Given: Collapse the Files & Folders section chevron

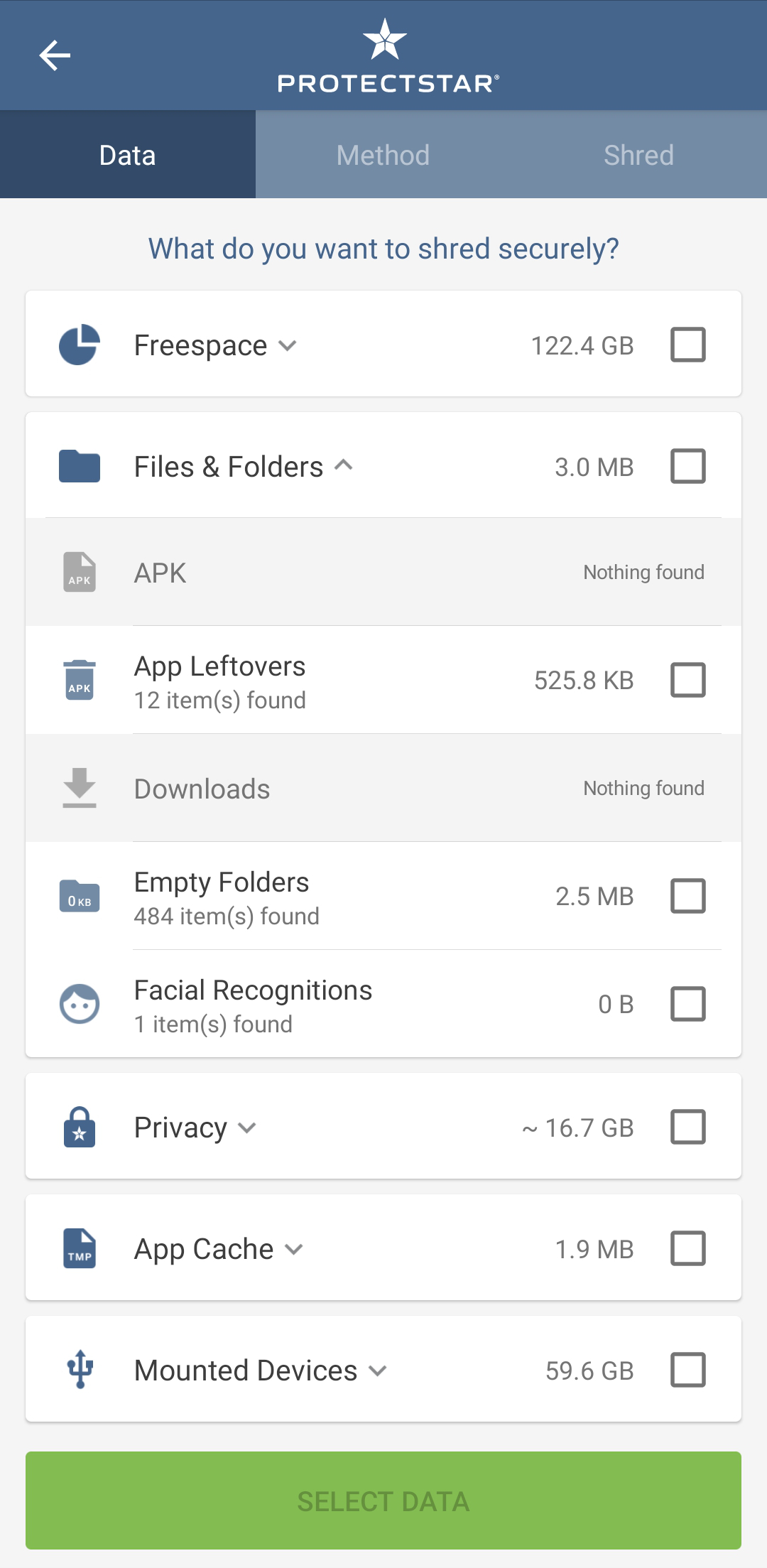Looking at the screenshot, I should [344, 465].
